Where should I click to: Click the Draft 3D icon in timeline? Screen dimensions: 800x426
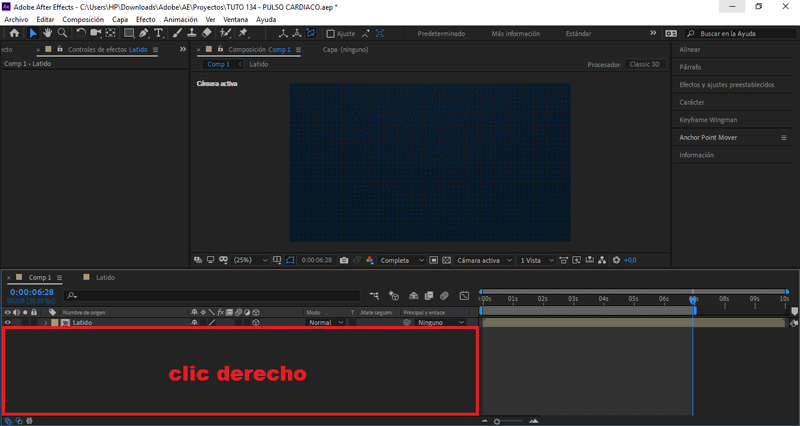click(394, 295)
